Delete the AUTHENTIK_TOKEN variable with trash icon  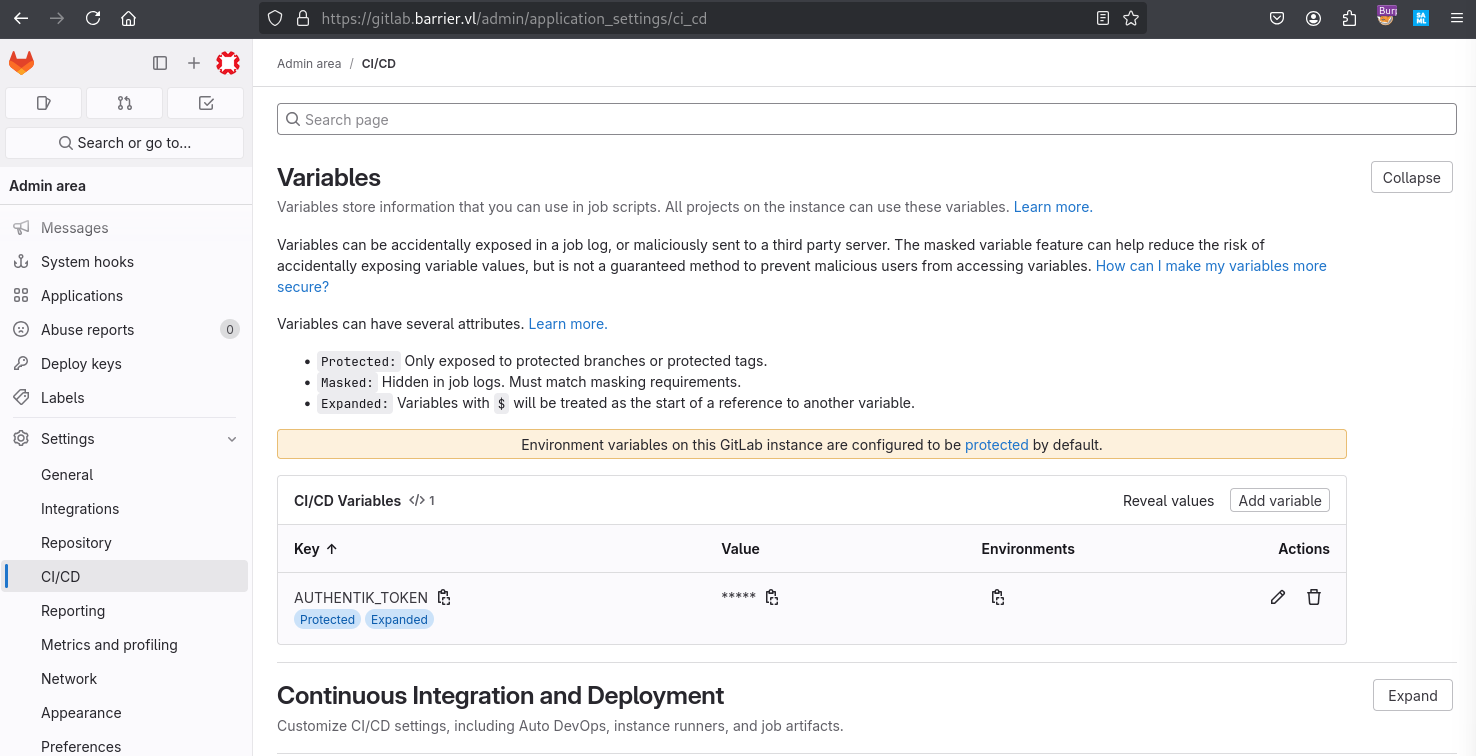pyautogui.click(x=1314, y=597)
